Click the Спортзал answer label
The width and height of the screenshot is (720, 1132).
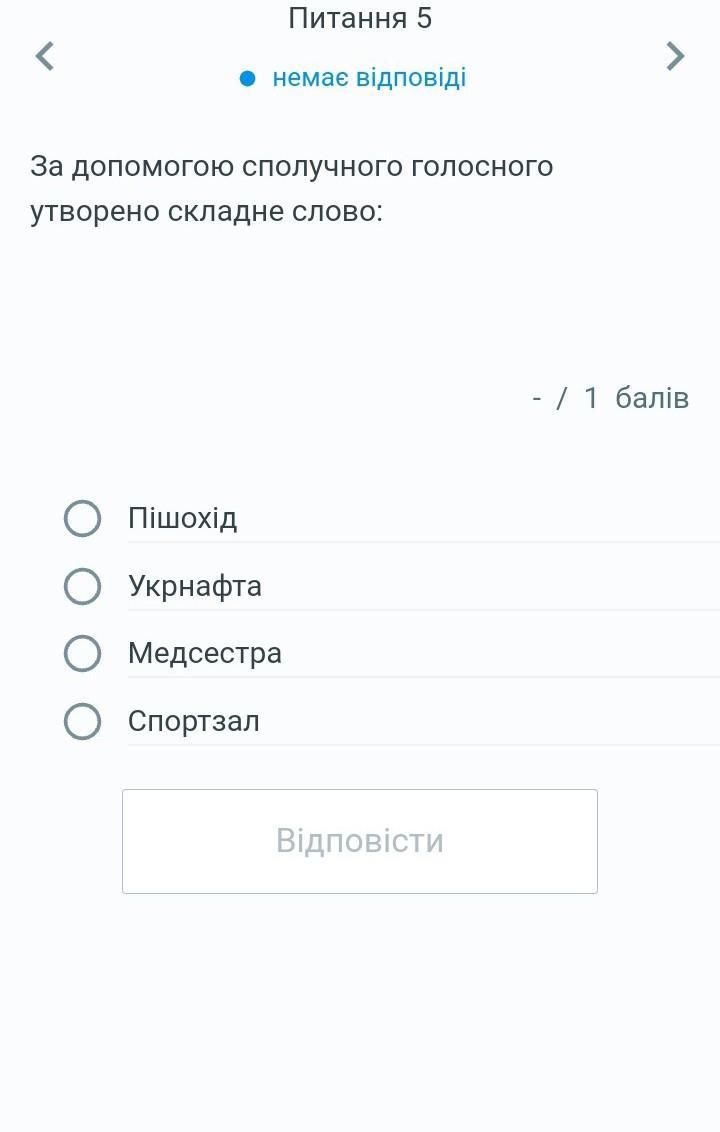pos(194,721)
